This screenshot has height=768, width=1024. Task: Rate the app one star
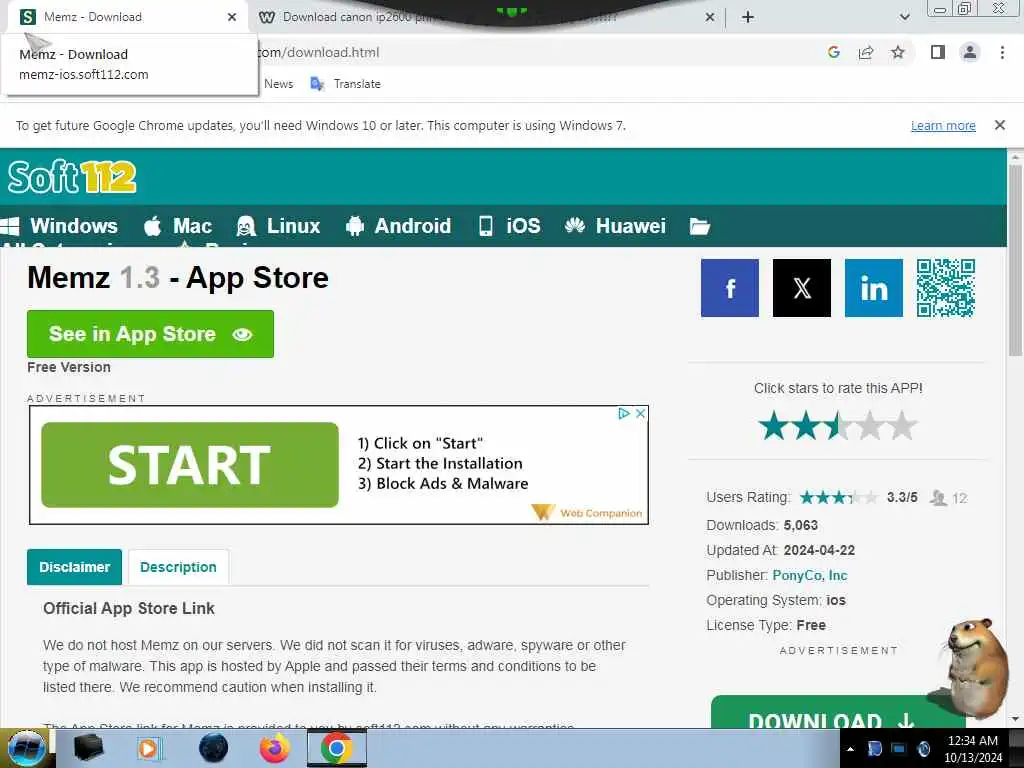774,426
